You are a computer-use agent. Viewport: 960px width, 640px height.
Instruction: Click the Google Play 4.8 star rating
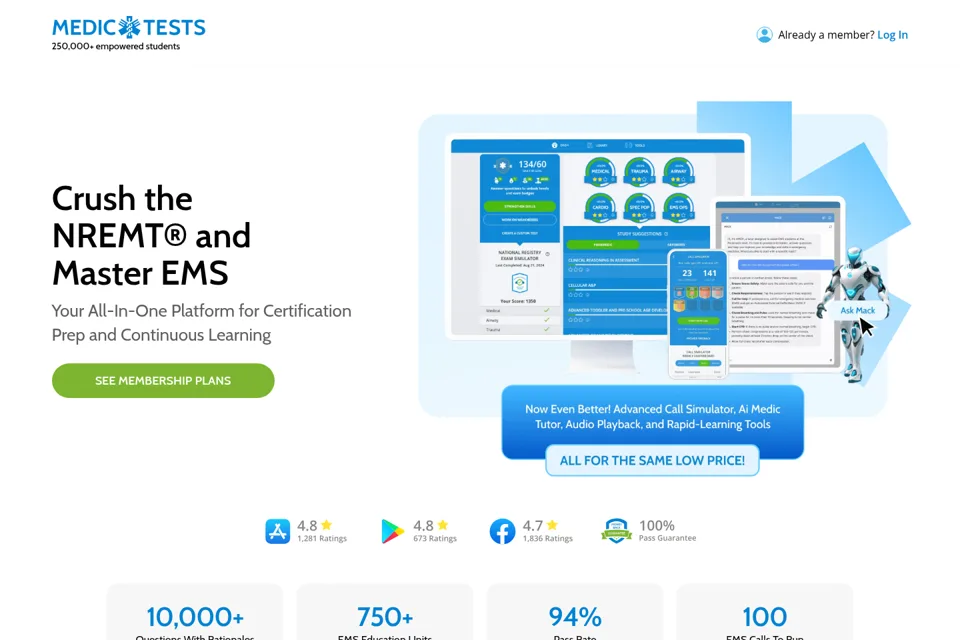tap(430, 525)
